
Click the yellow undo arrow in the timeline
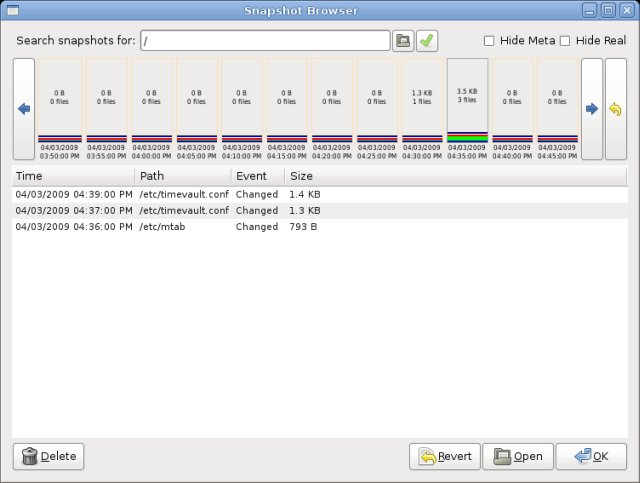(616, 109)
